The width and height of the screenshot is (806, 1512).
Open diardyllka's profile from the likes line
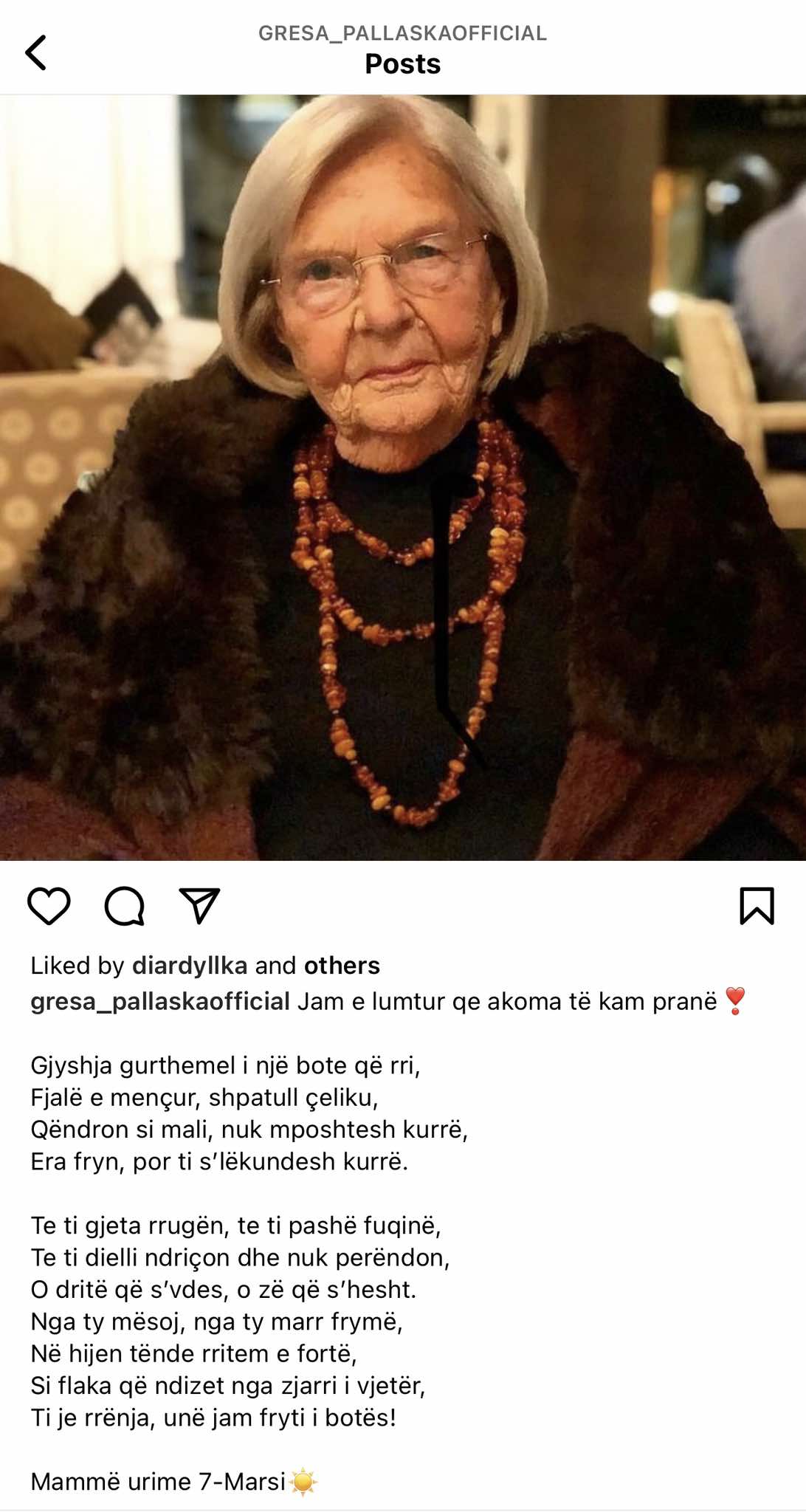tap(190, 966)
